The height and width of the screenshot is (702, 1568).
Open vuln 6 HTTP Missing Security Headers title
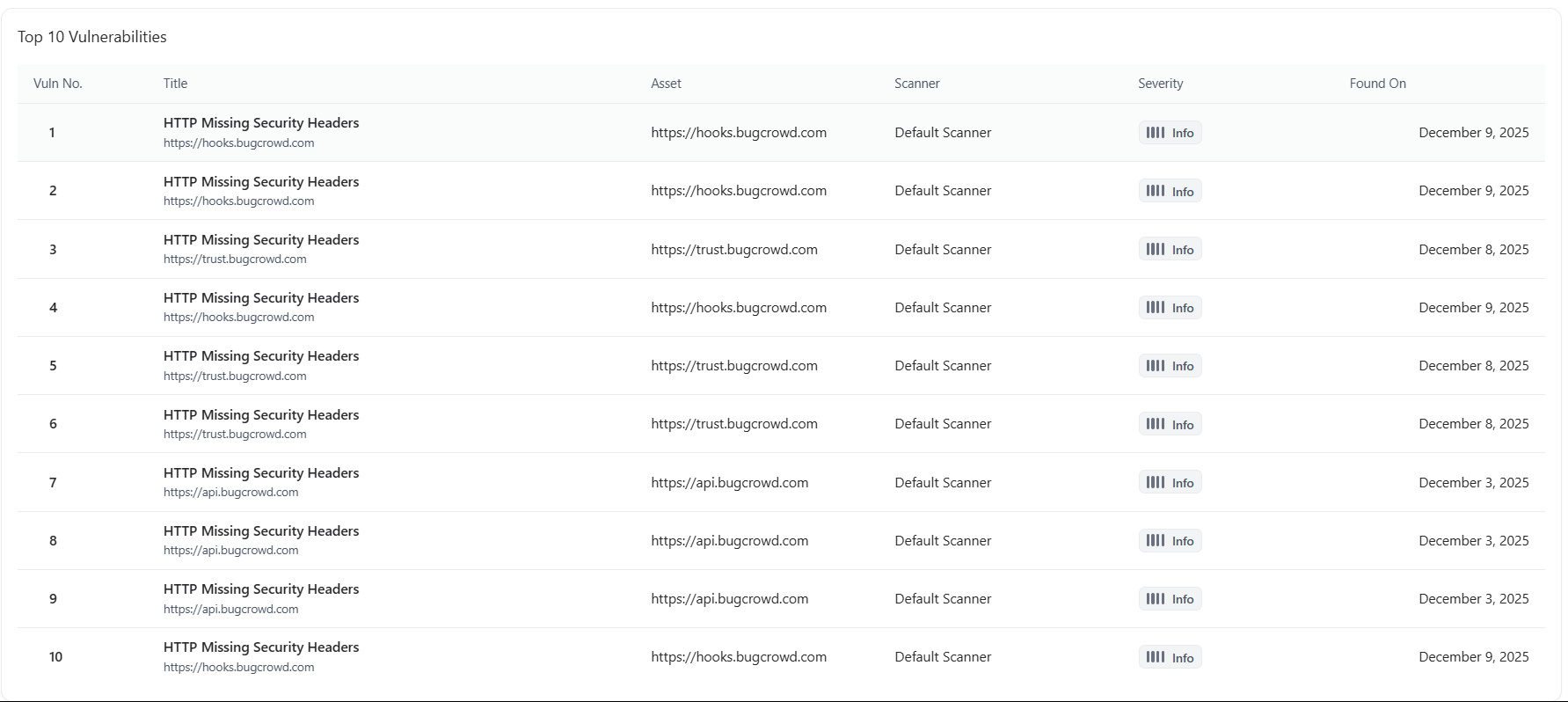(x=261, y=415)
